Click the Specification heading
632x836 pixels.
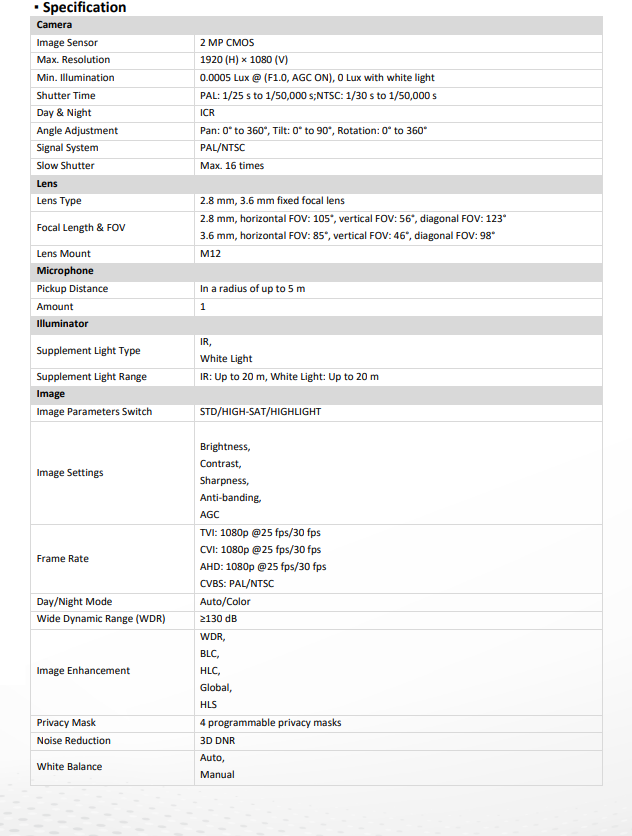tap(84, 7)
